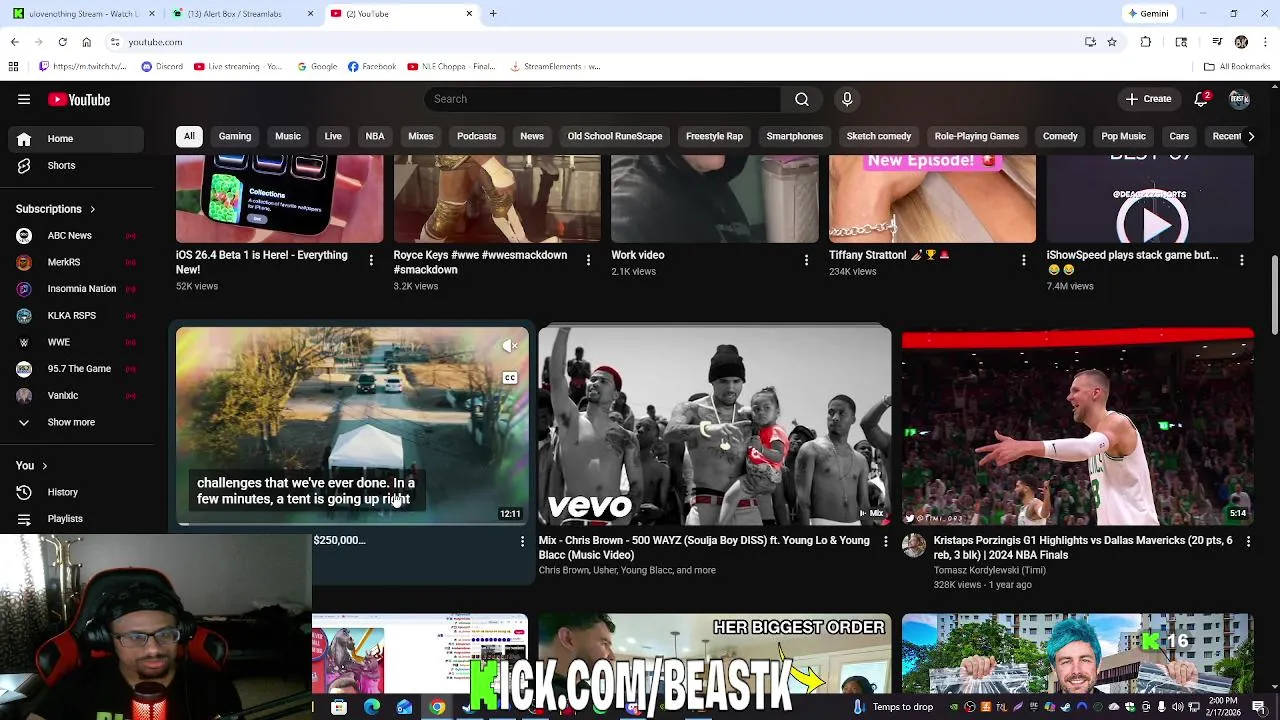
Task: Open the Discord bookmark
Action: tap(162, 67)
